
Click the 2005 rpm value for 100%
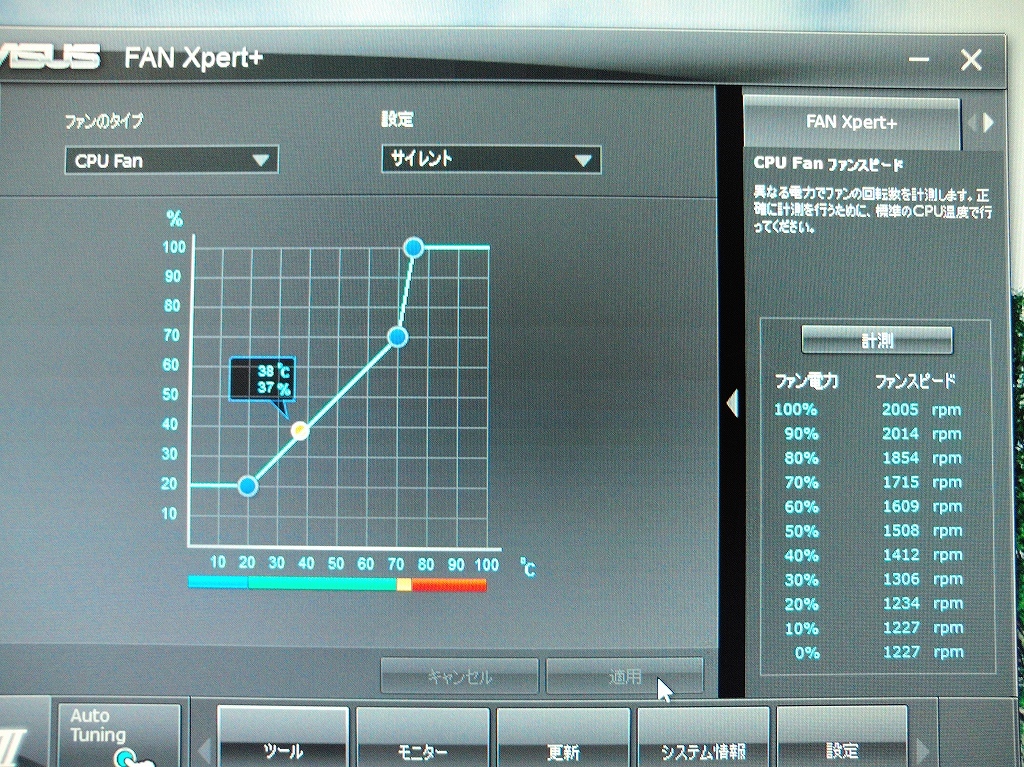click(x=921, y=410)
